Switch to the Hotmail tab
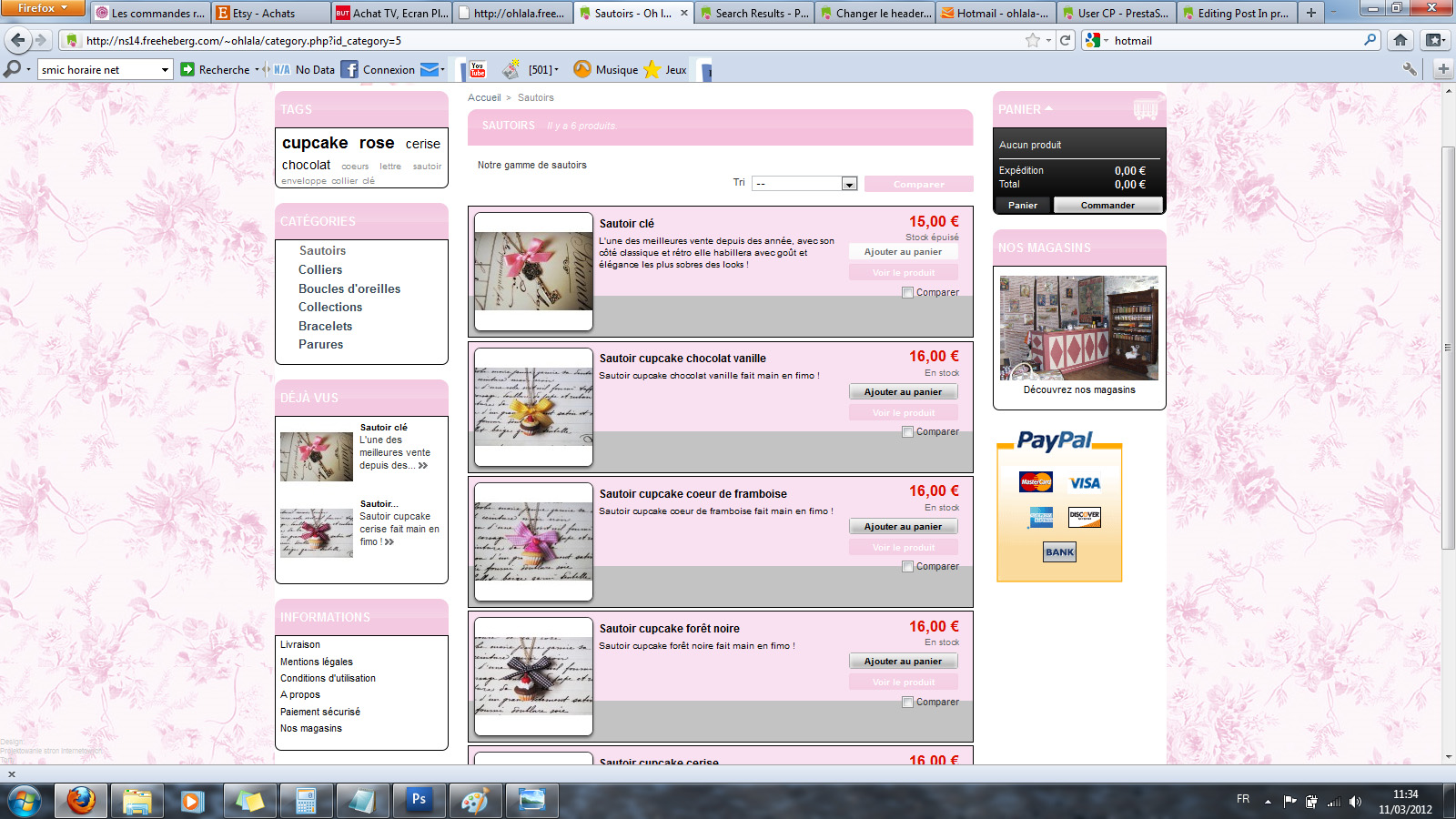Viewport: 1456px width, 819px height. pos(996,13)
